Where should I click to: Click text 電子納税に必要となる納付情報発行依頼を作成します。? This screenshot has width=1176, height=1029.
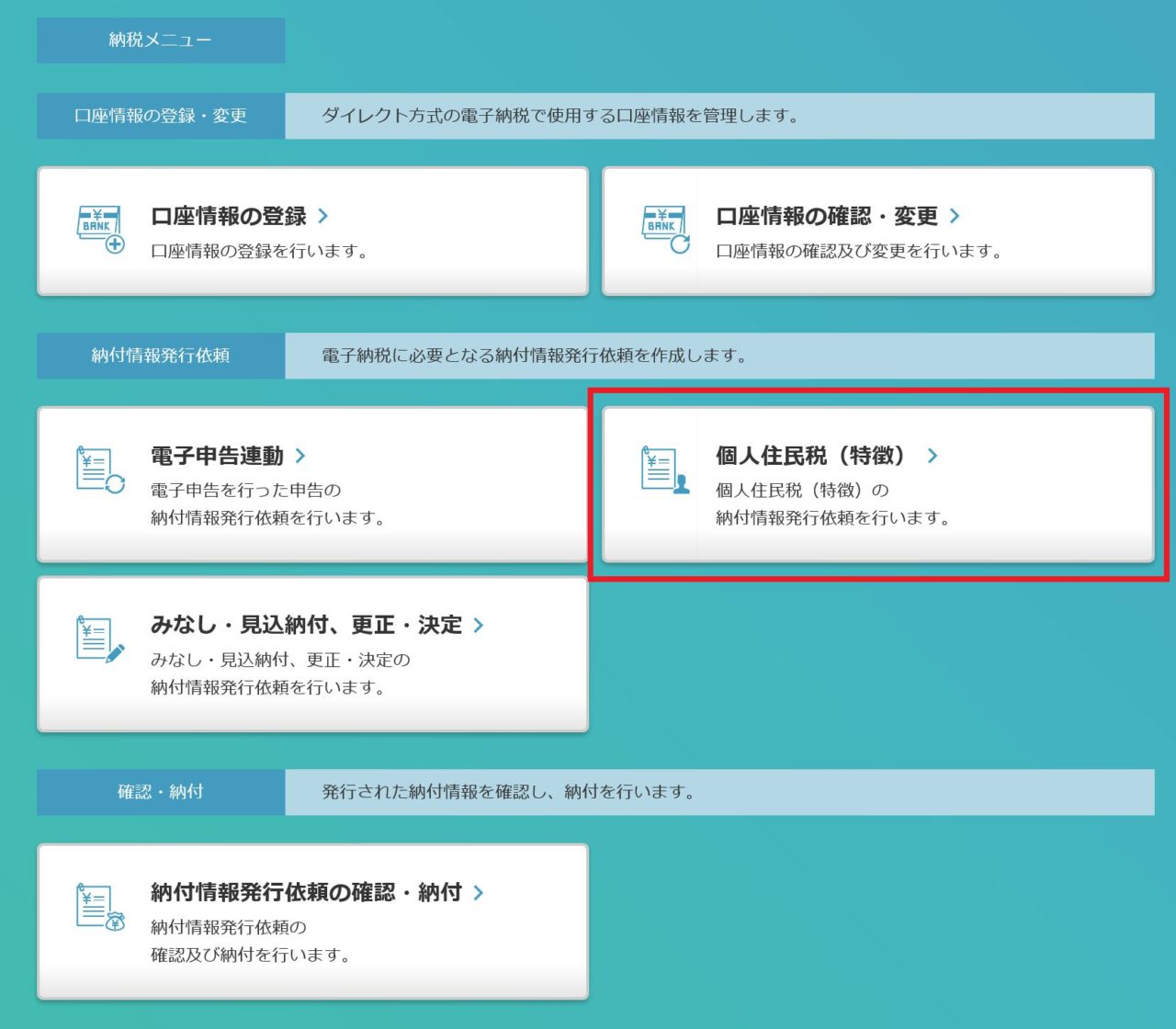[x=535, y=356]
